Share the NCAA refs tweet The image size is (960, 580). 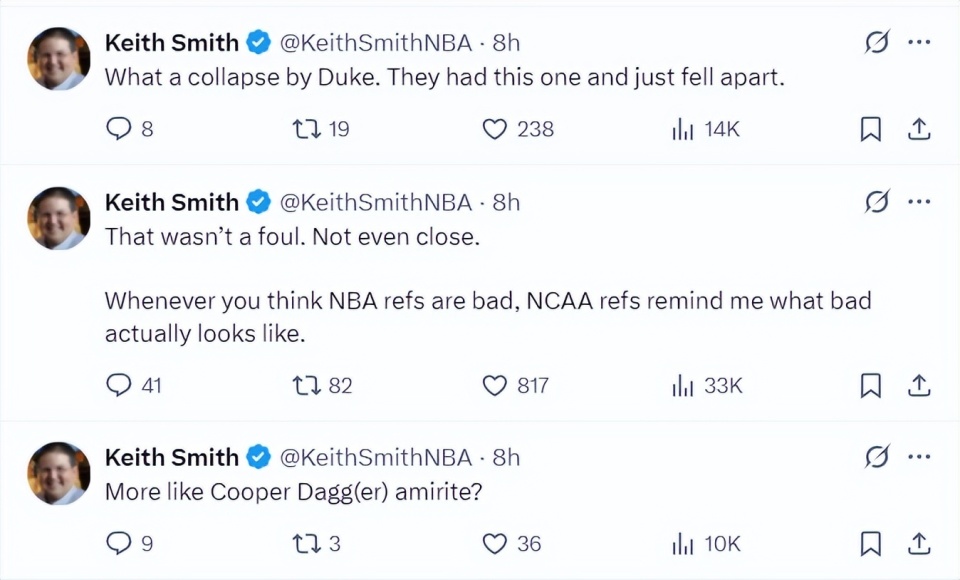tap(919, 385)
